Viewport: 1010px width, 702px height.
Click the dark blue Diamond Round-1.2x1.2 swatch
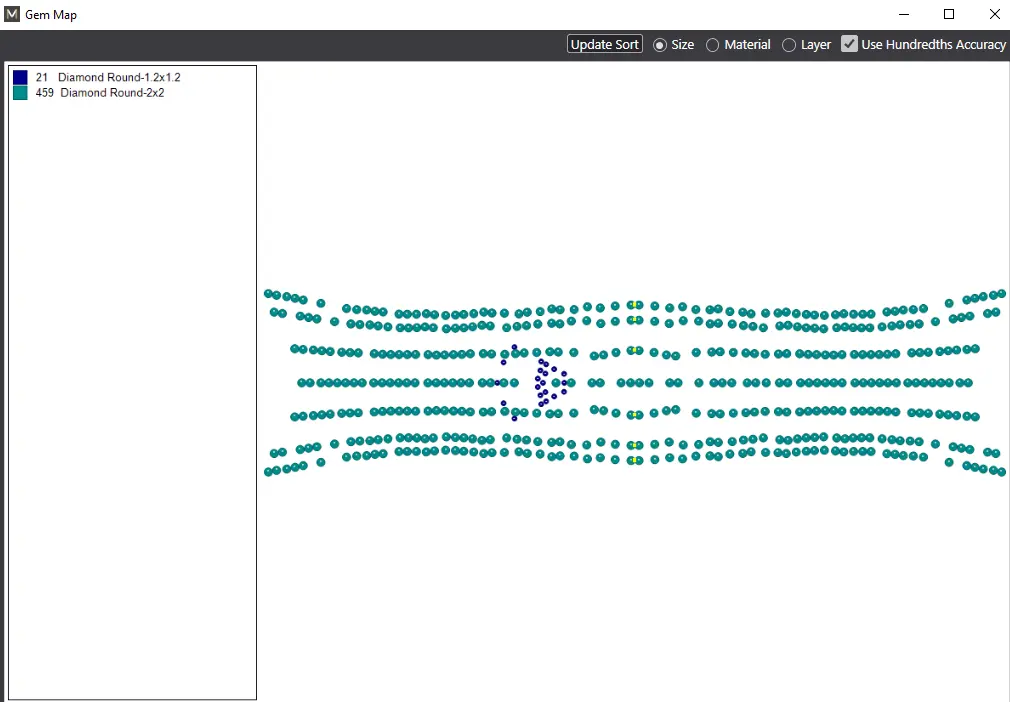[x=20, y=77]
